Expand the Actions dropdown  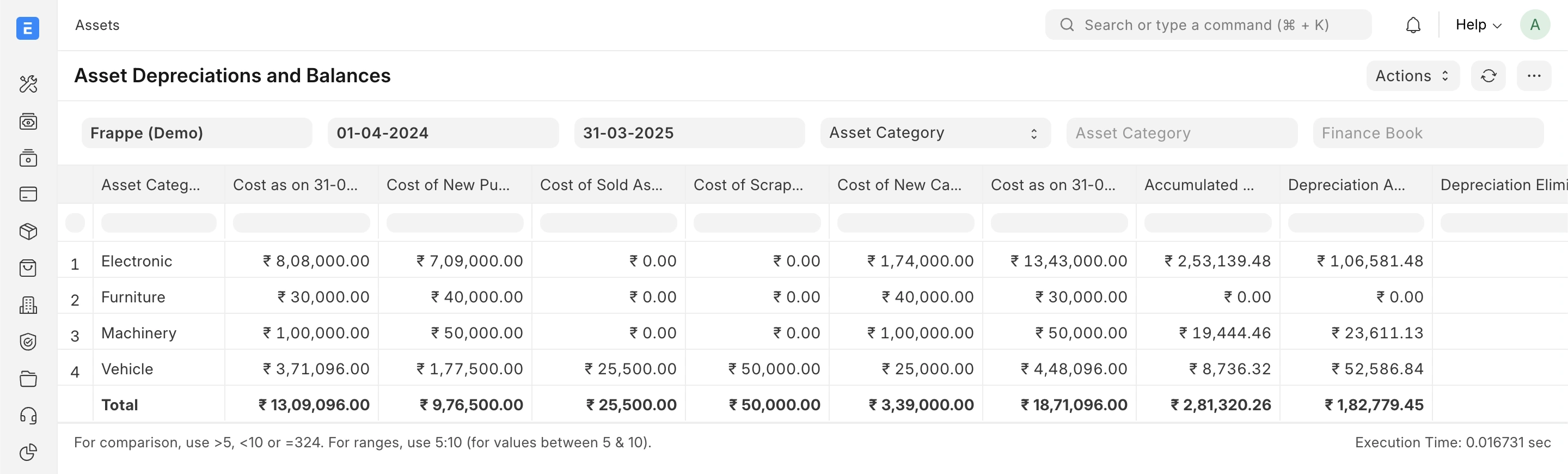point(1412,76)
